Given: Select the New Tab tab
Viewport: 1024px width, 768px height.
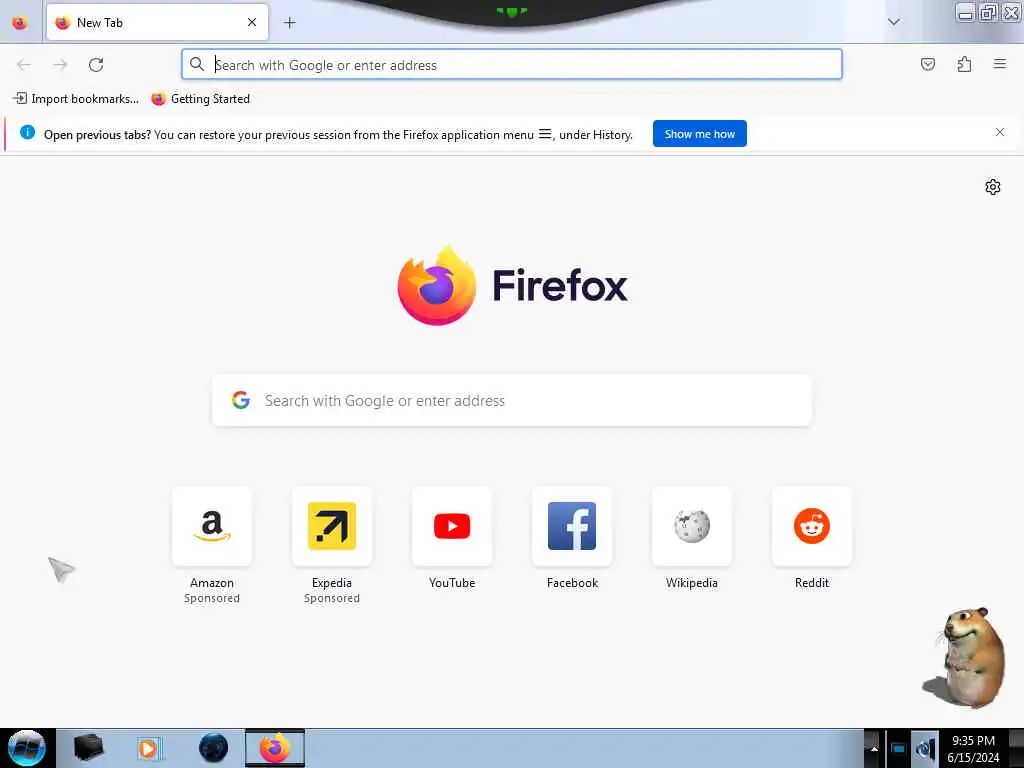Looking at the screenshot, I should [157, 22].
